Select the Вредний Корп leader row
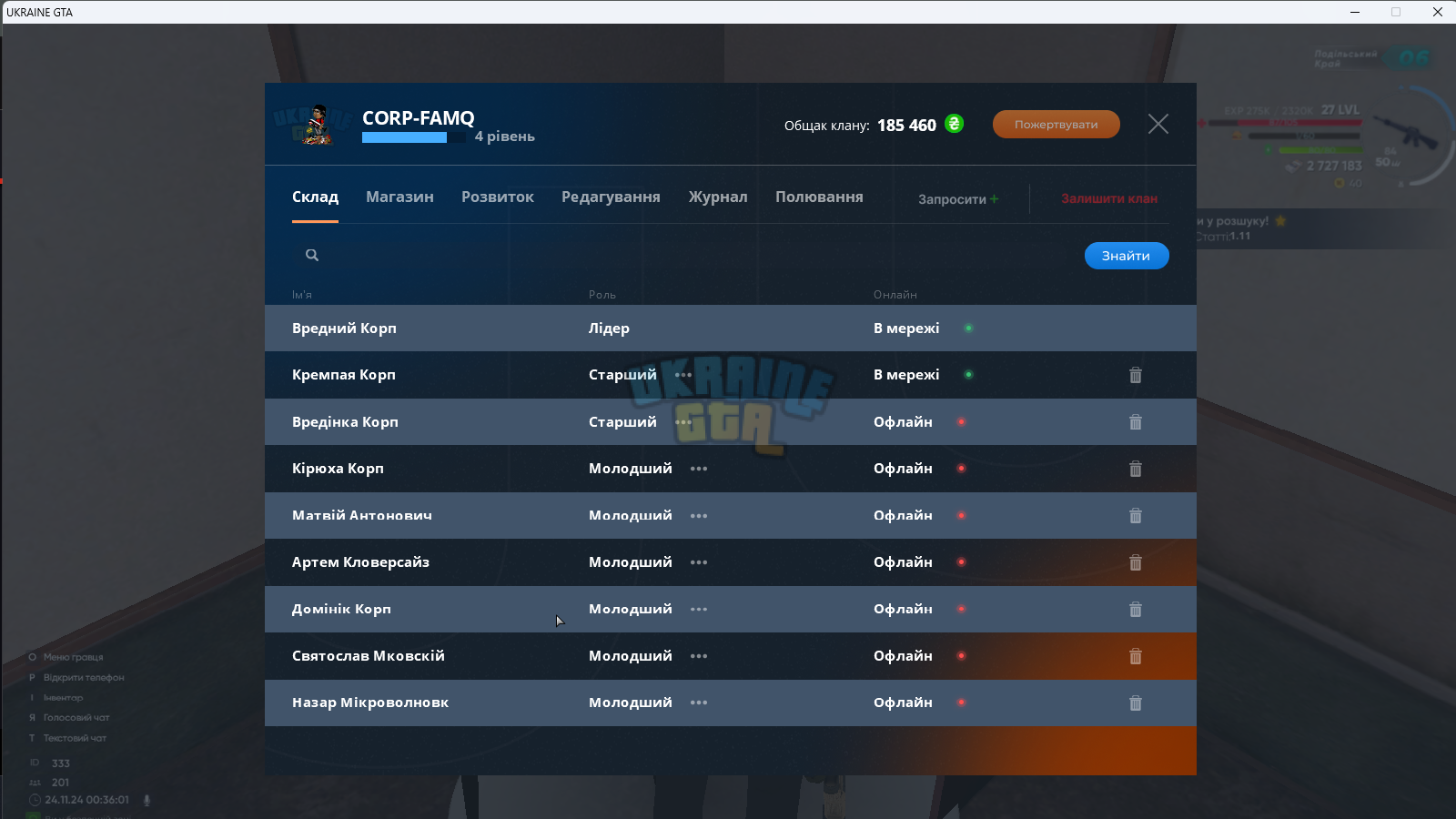 (x=731, y=329)
